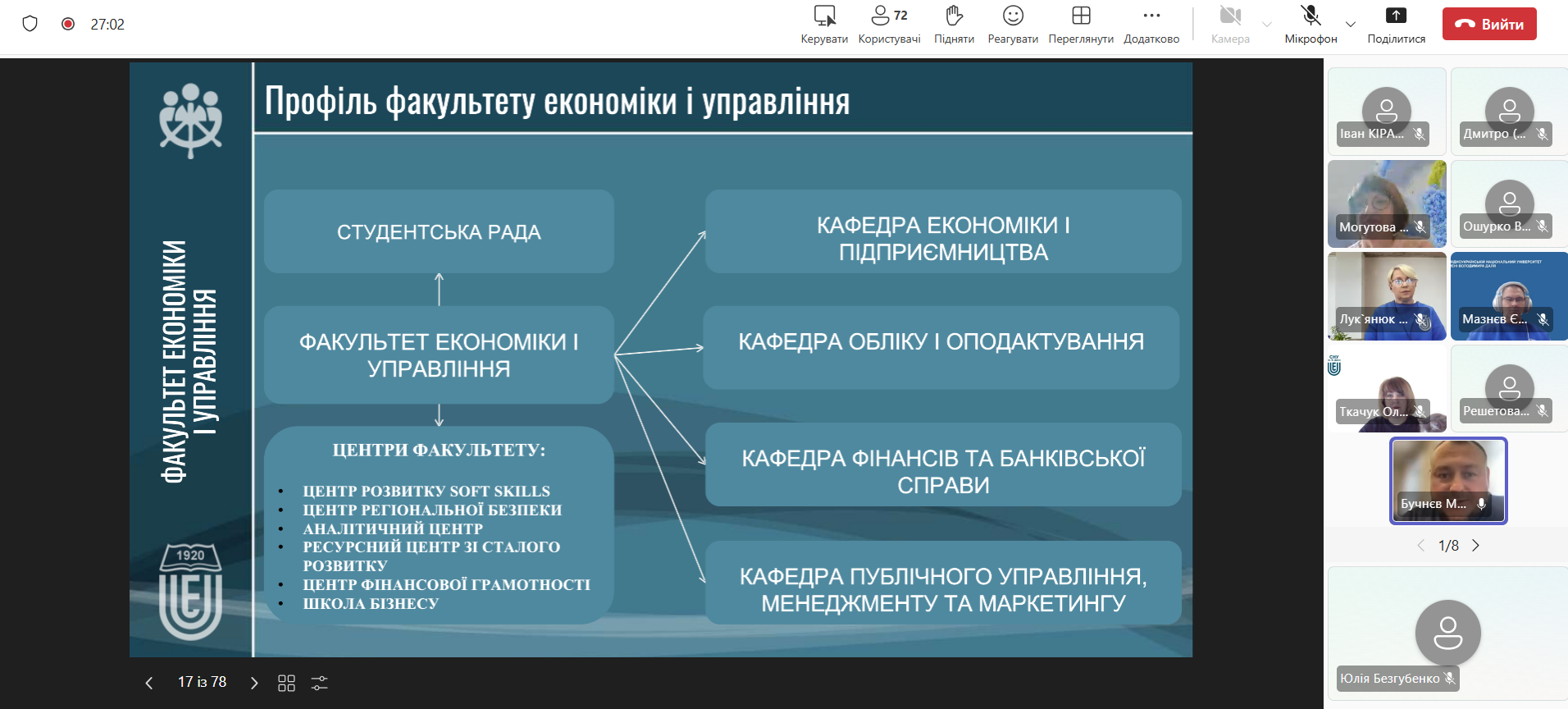The image size is (1568, 709).
Task: Open slide view settings sliders icon
Action: 320,683
